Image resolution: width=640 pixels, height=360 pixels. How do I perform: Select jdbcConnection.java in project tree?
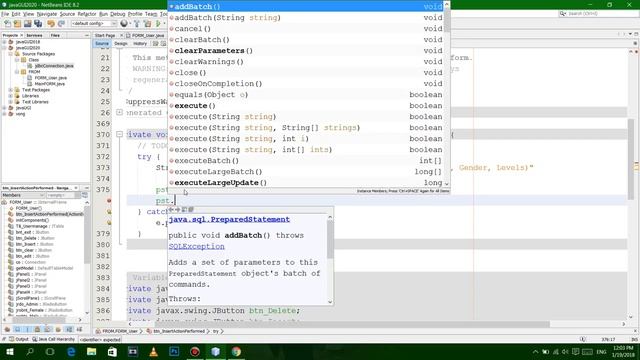[x=54, y=66]
